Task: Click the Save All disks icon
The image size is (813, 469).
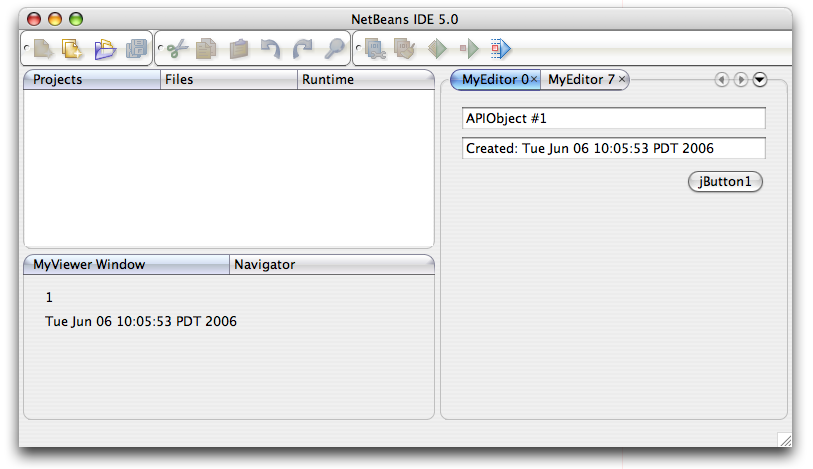Action: click(136, 49)
